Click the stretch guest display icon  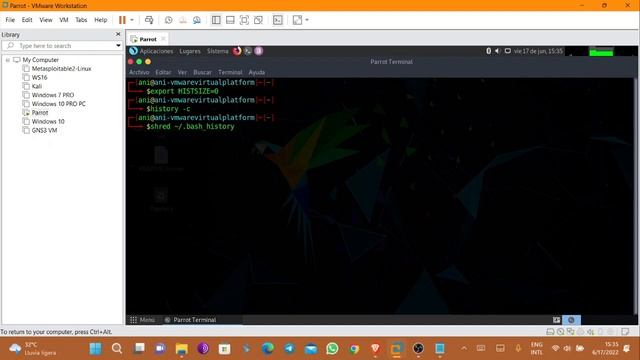coord(298,20)
